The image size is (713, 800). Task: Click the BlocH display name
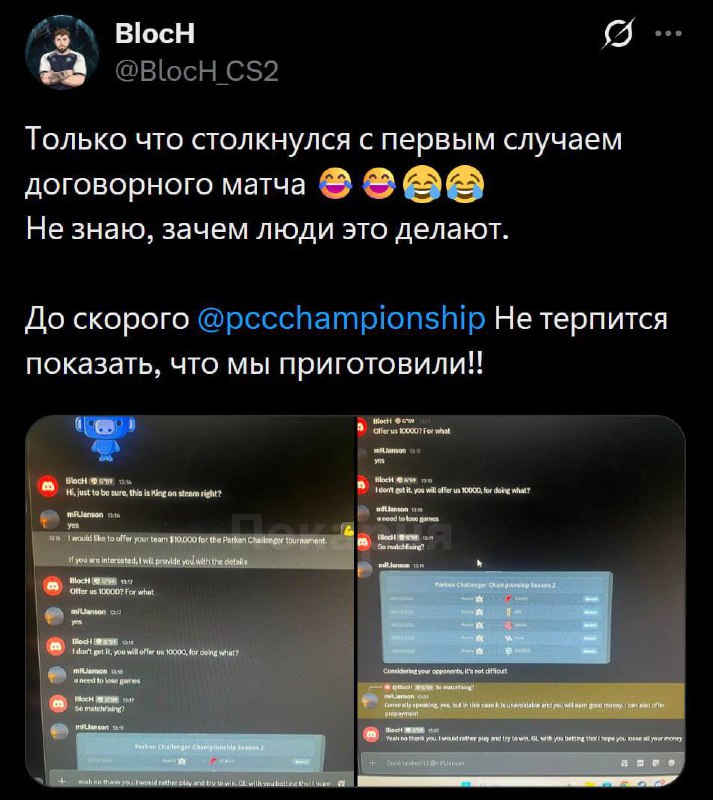(155, 33)
